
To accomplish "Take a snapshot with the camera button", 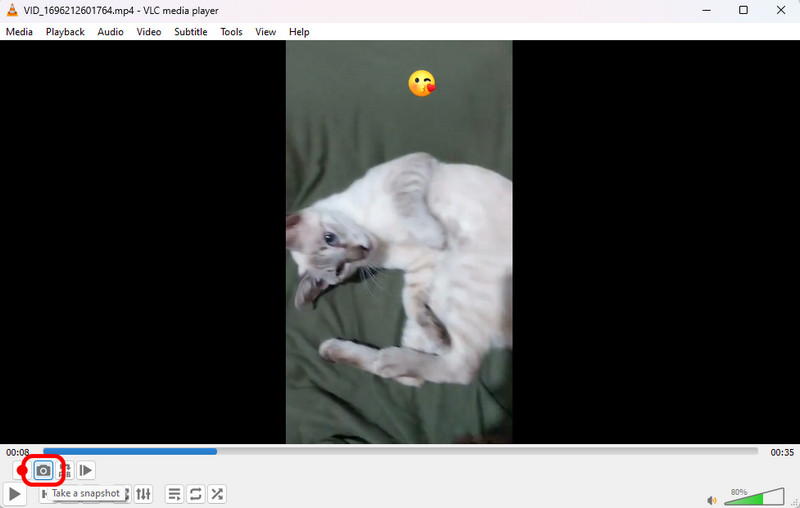I will [x=43, y=470].
